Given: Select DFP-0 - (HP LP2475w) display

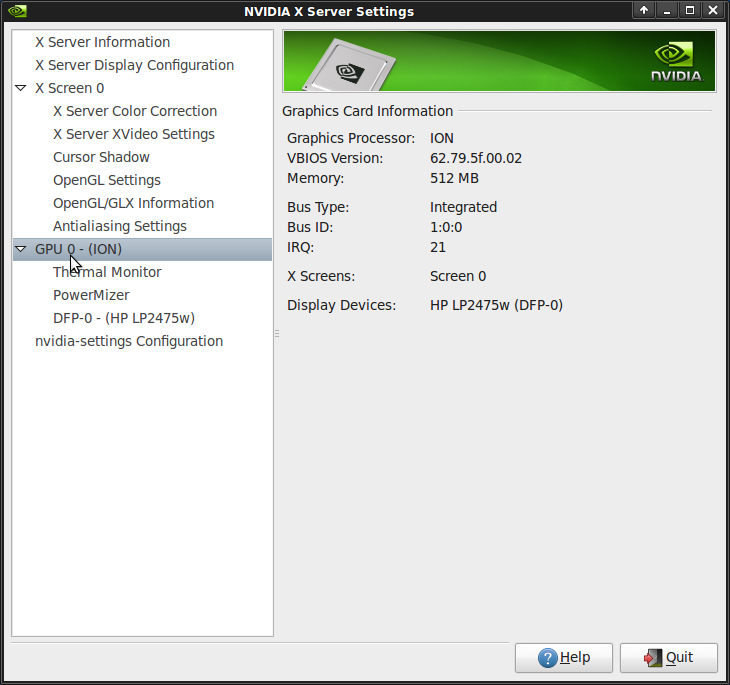Looking at the screenshot, I should [x=124, y=318].
